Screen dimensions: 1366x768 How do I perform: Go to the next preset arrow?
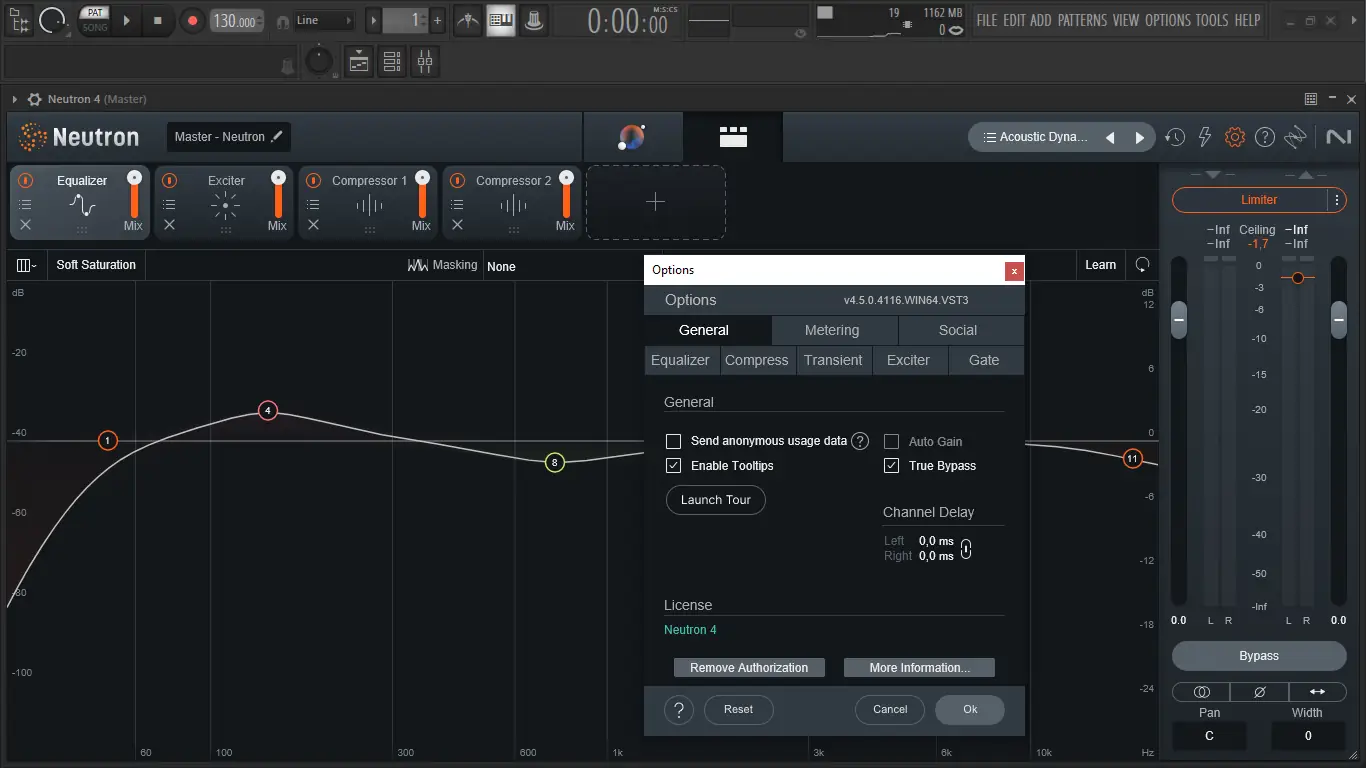1140,138
